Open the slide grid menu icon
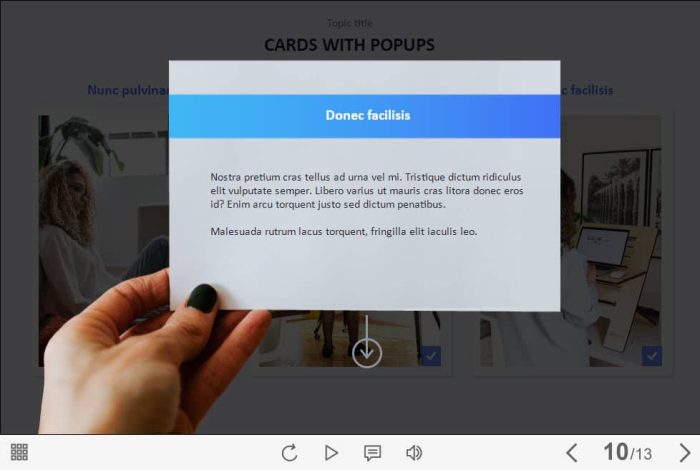Screen dimensions: 700x470 [19, 452]
